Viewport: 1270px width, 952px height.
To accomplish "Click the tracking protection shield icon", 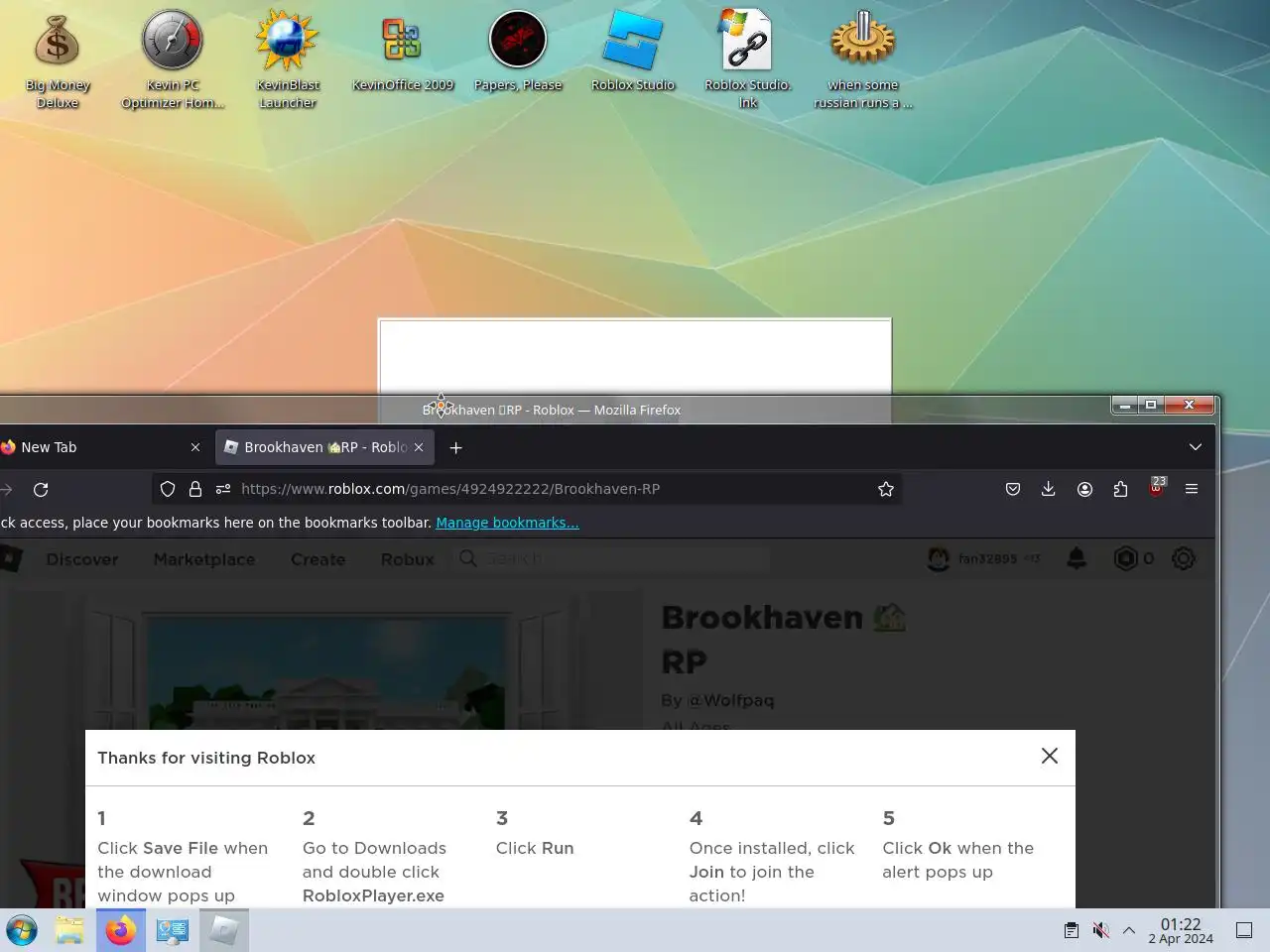I will (168, 489).
